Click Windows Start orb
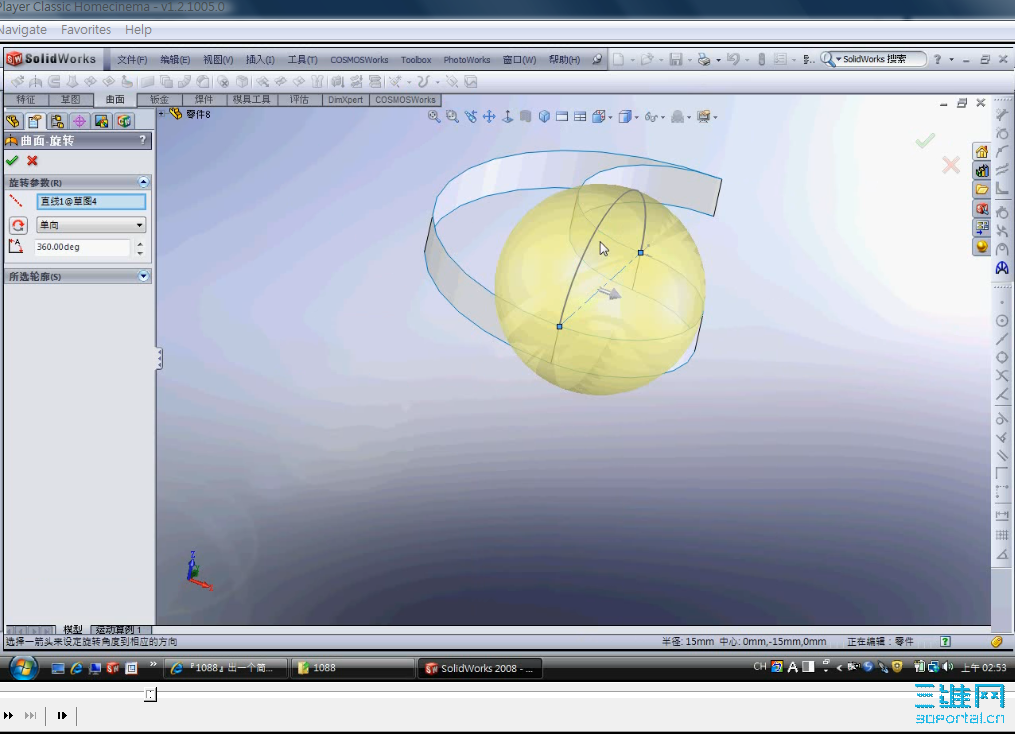1015x734 pixels. click(23, 667)
